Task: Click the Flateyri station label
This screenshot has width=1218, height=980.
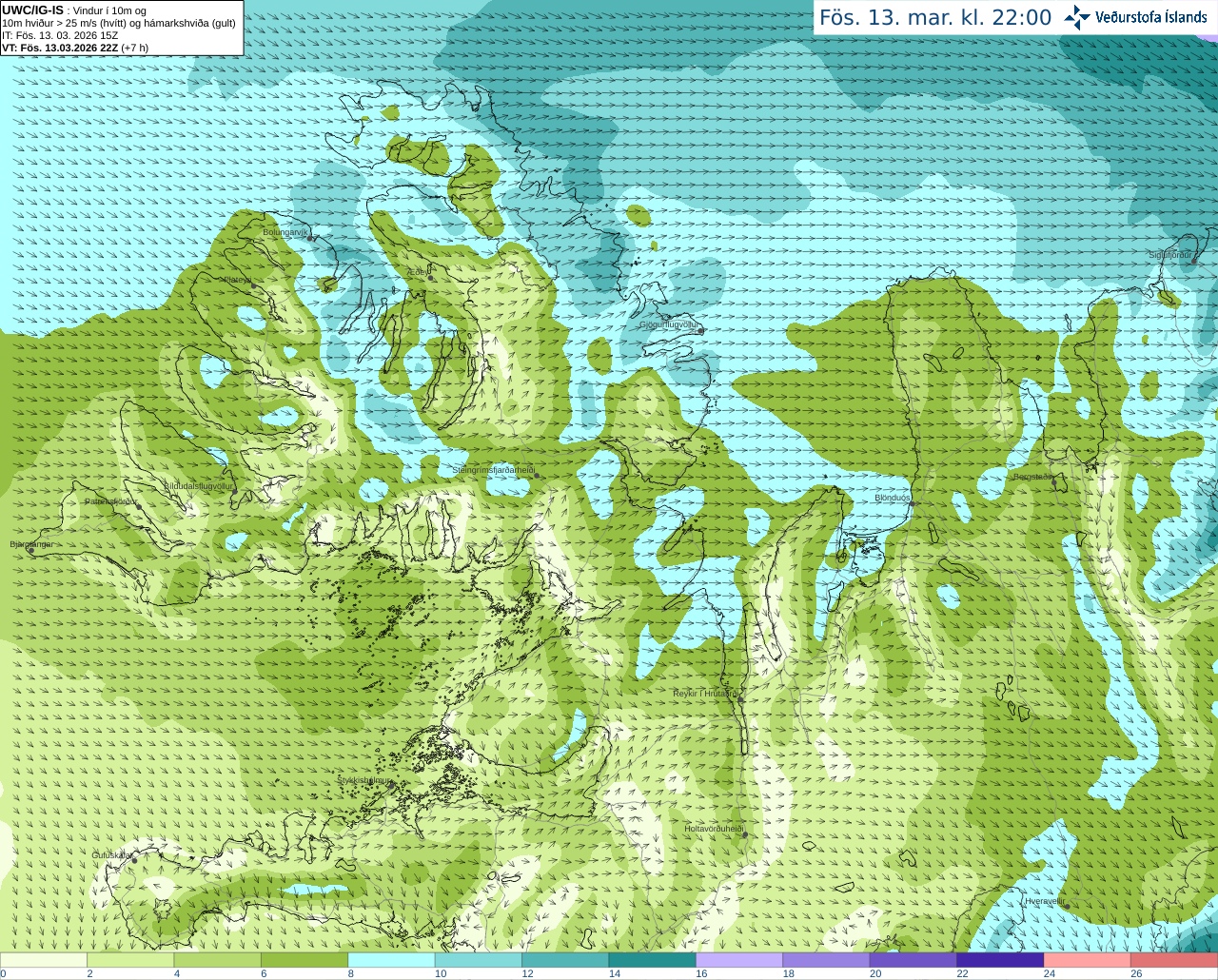Action: (237, 280)
